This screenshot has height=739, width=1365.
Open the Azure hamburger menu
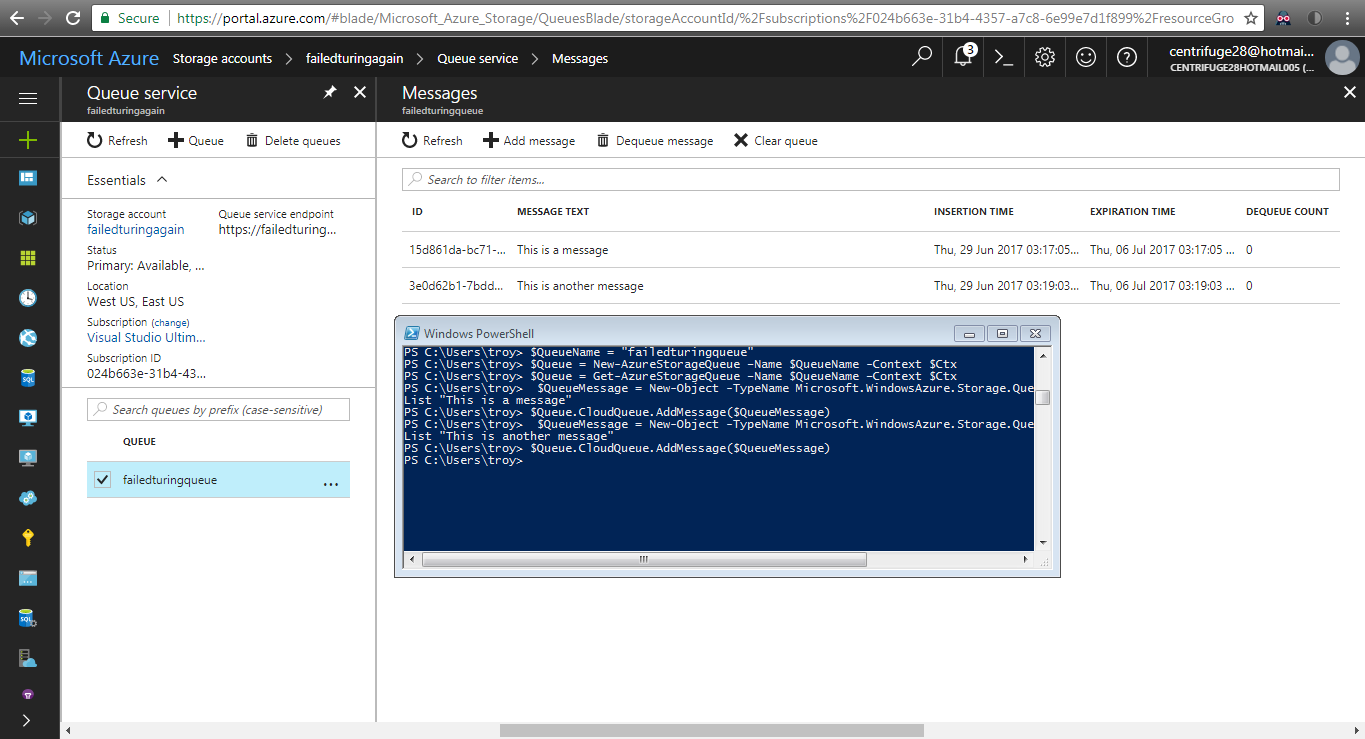coord(28,98)
